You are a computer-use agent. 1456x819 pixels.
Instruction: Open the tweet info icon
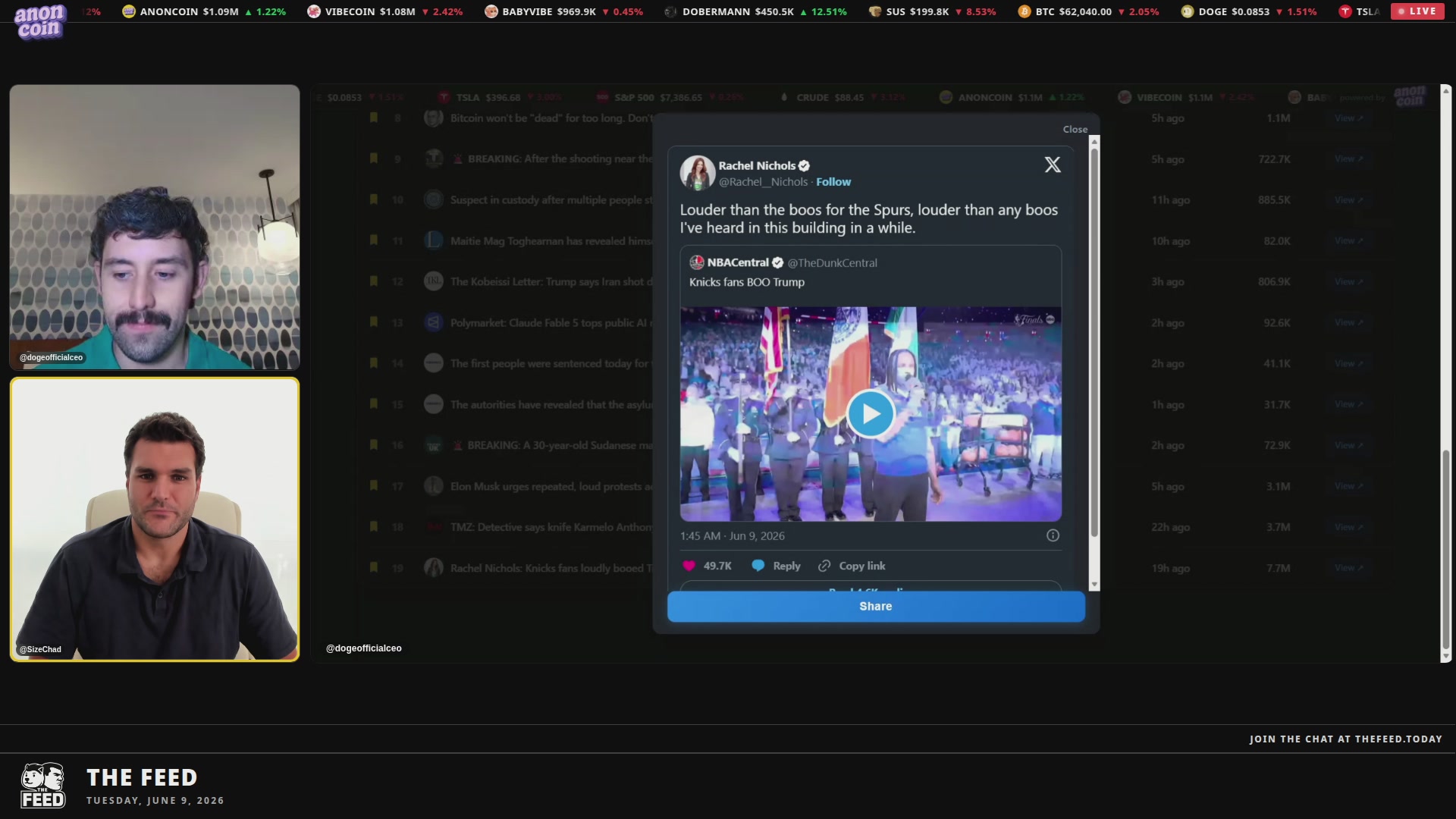(x=1053, y=535)
